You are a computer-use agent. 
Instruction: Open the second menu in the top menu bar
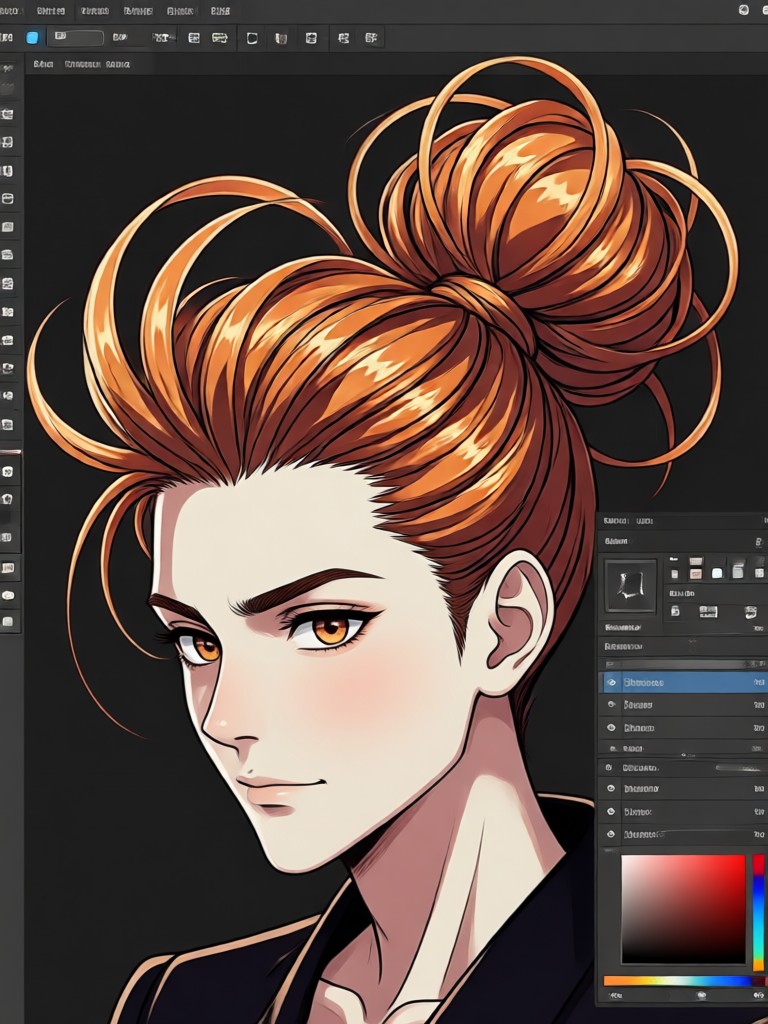coord(50,11)
